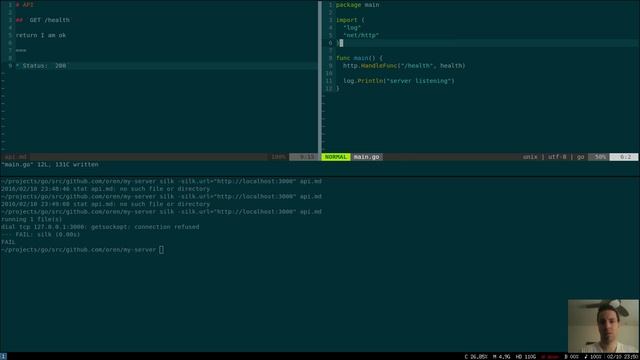Click the '--- FAIL: silk (0.00s)' line
Image resolution: width=640 pixels, height=360 pixels.
[x=40, y=234]
